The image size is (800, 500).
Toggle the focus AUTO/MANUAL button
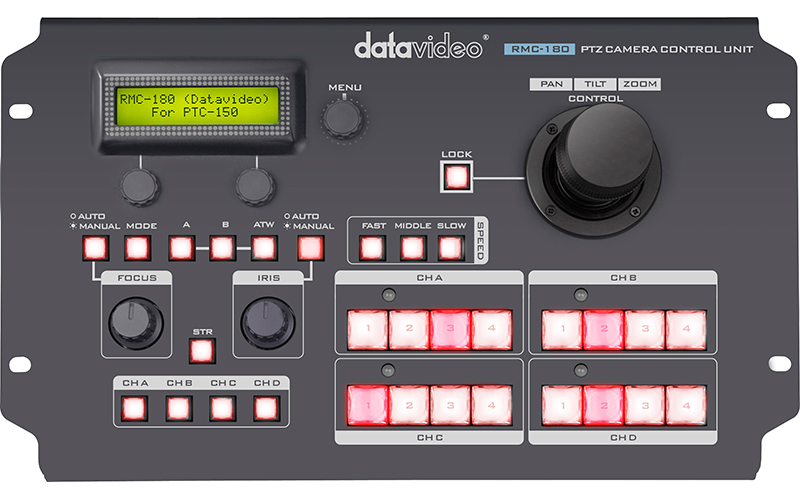coord(95,248)
